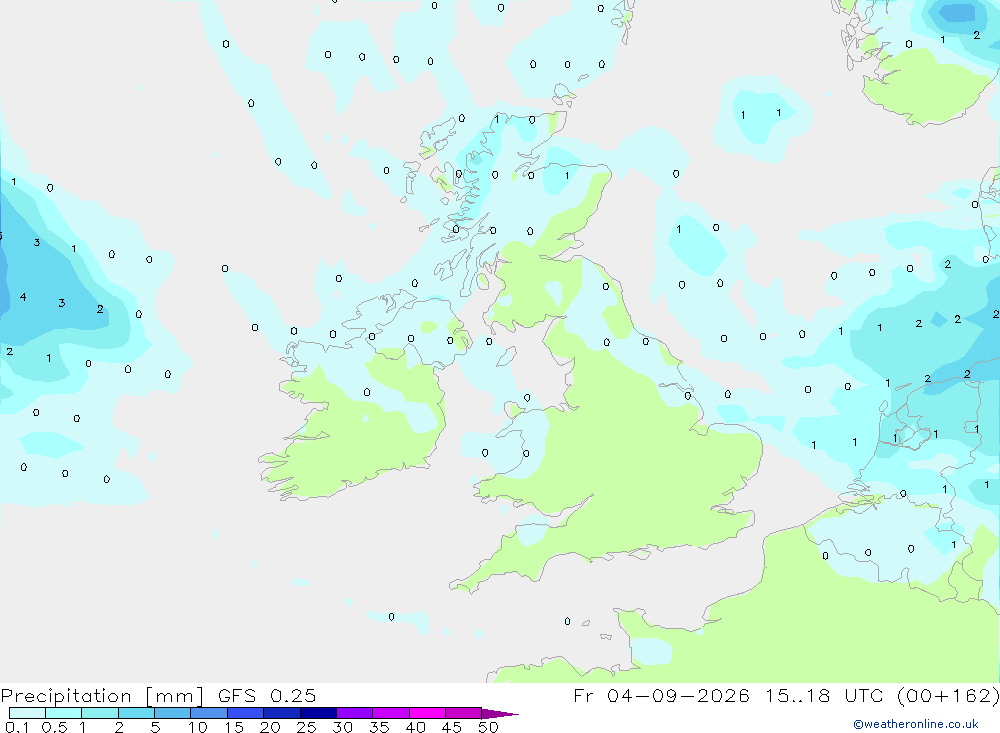This screenshot has height=733, width=1000.
Task: Click the 45–50 mm legend swatch
Action: click(464, 713)
